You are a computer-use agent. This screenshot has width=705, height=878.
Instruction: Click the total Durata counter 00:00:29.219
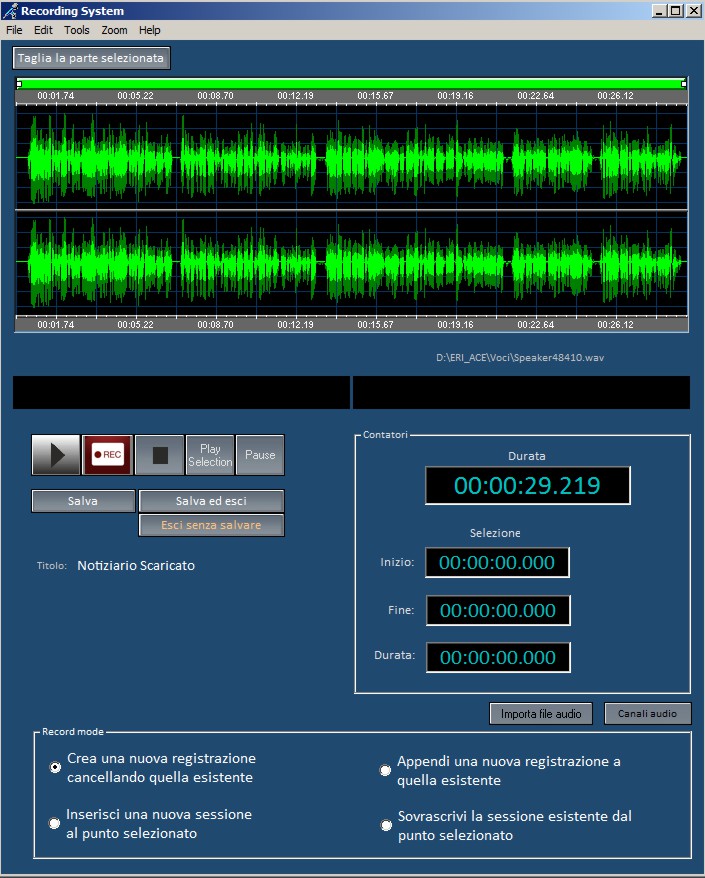coord(527,485)
